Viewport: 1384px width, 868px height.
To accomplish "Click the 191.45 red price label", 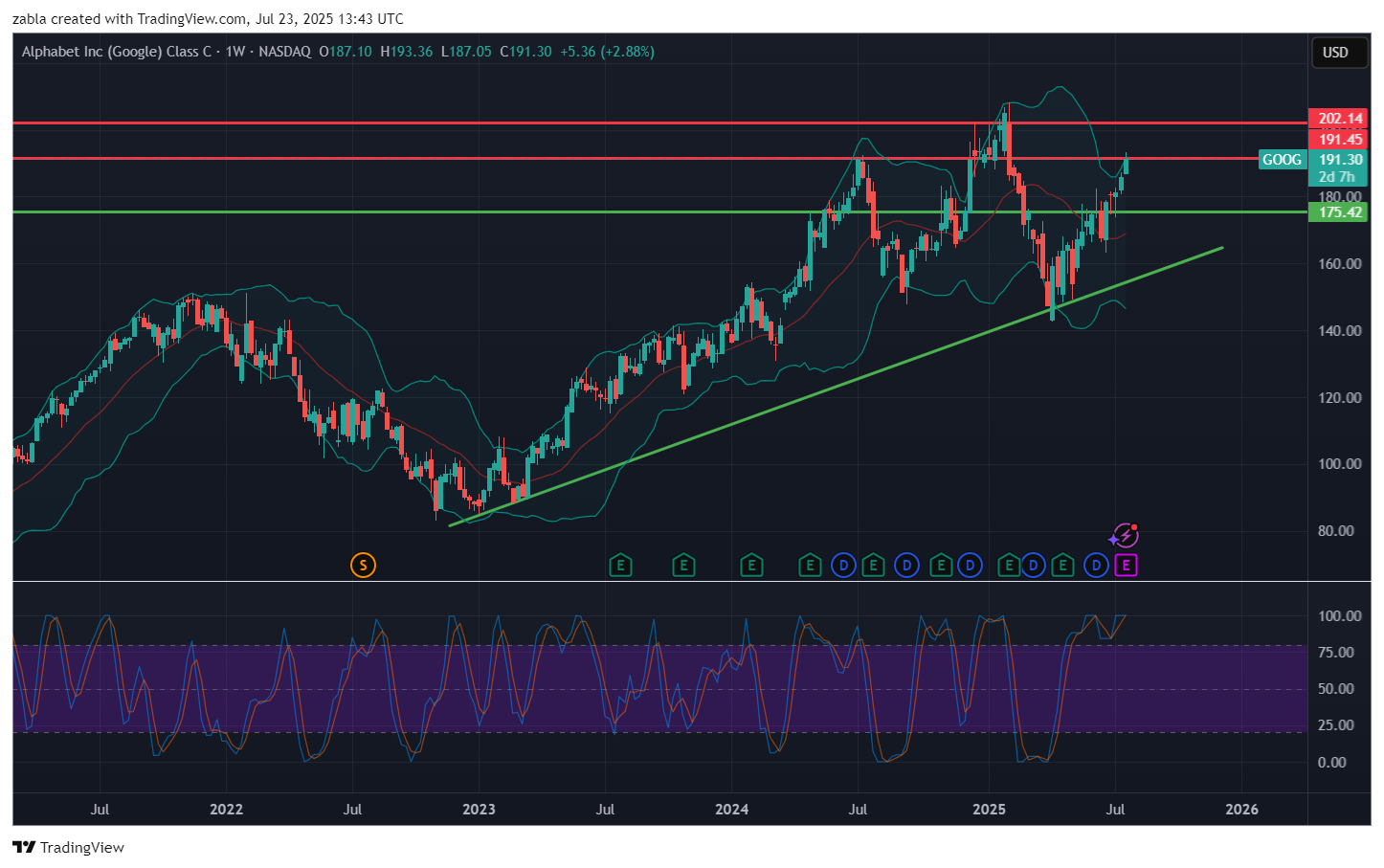I will (1338, 140).
